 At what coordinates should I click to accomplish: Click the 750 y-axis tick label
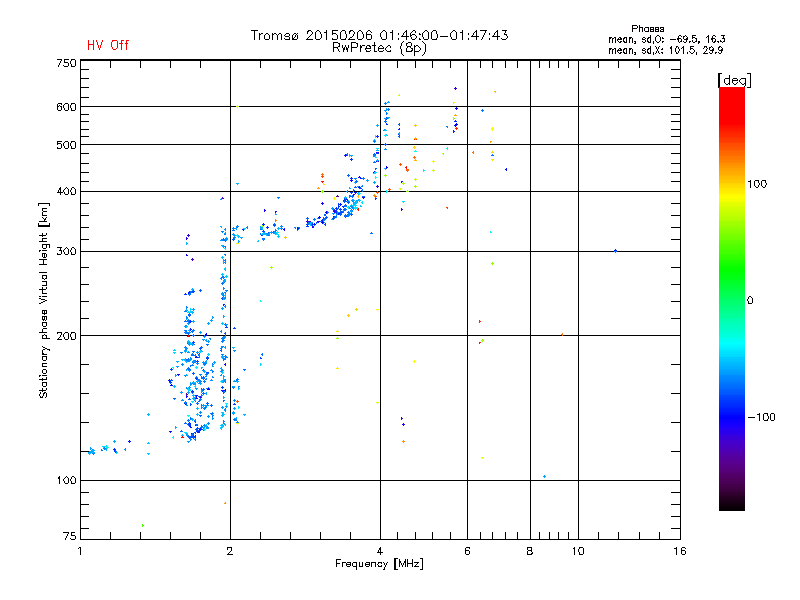66,63
